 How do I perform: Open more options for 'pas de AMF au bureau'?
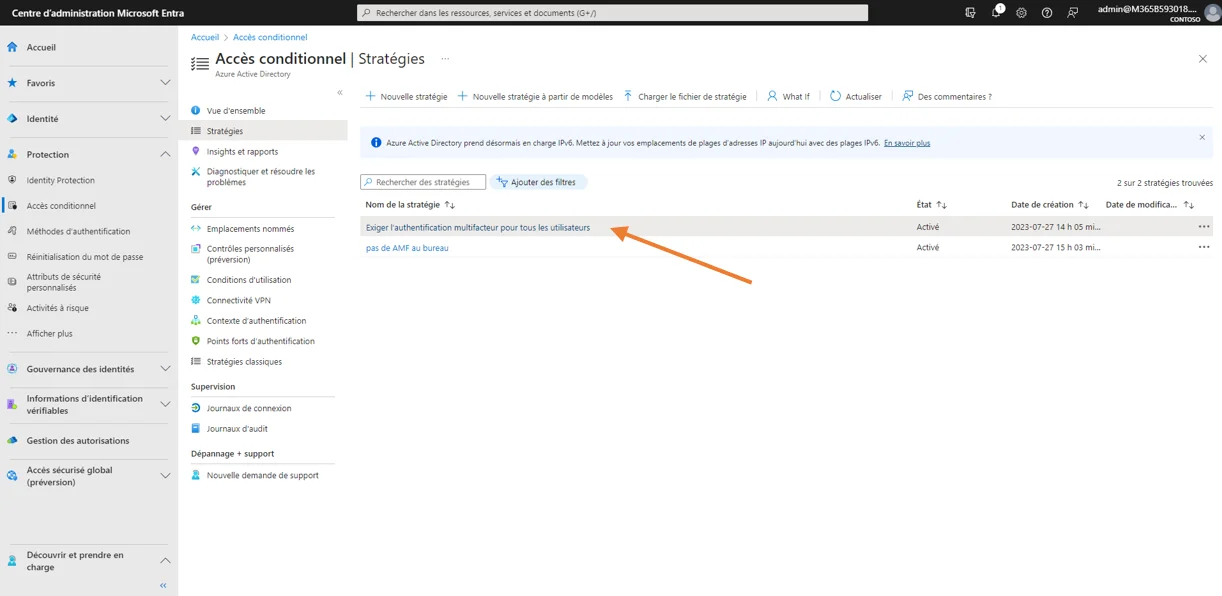1203,248
